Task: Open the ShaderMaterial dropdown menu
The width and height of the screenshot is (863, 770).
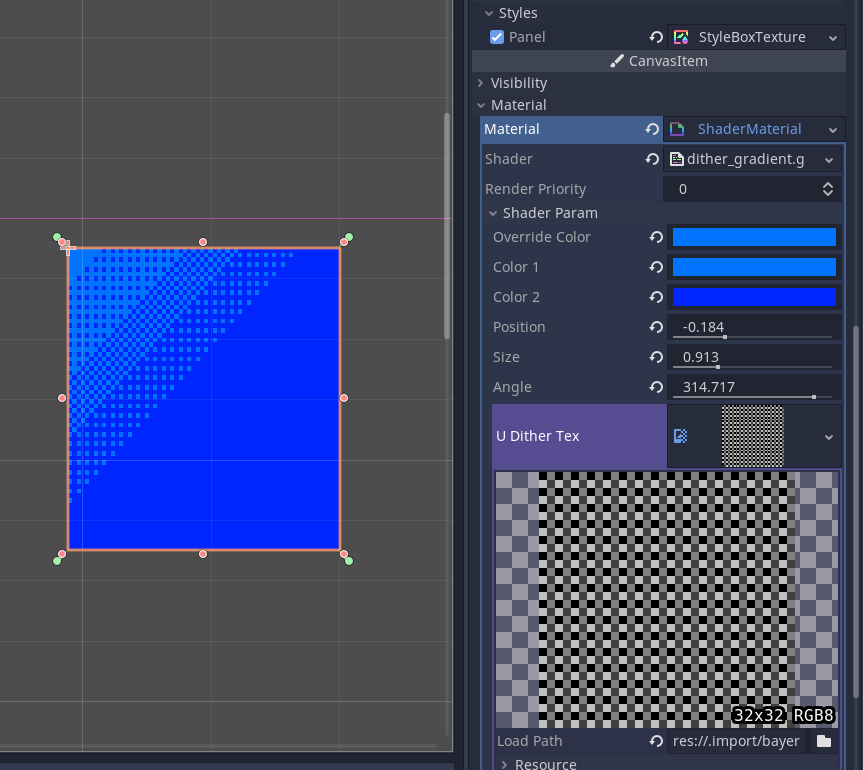Action: (x=831, y=129)
